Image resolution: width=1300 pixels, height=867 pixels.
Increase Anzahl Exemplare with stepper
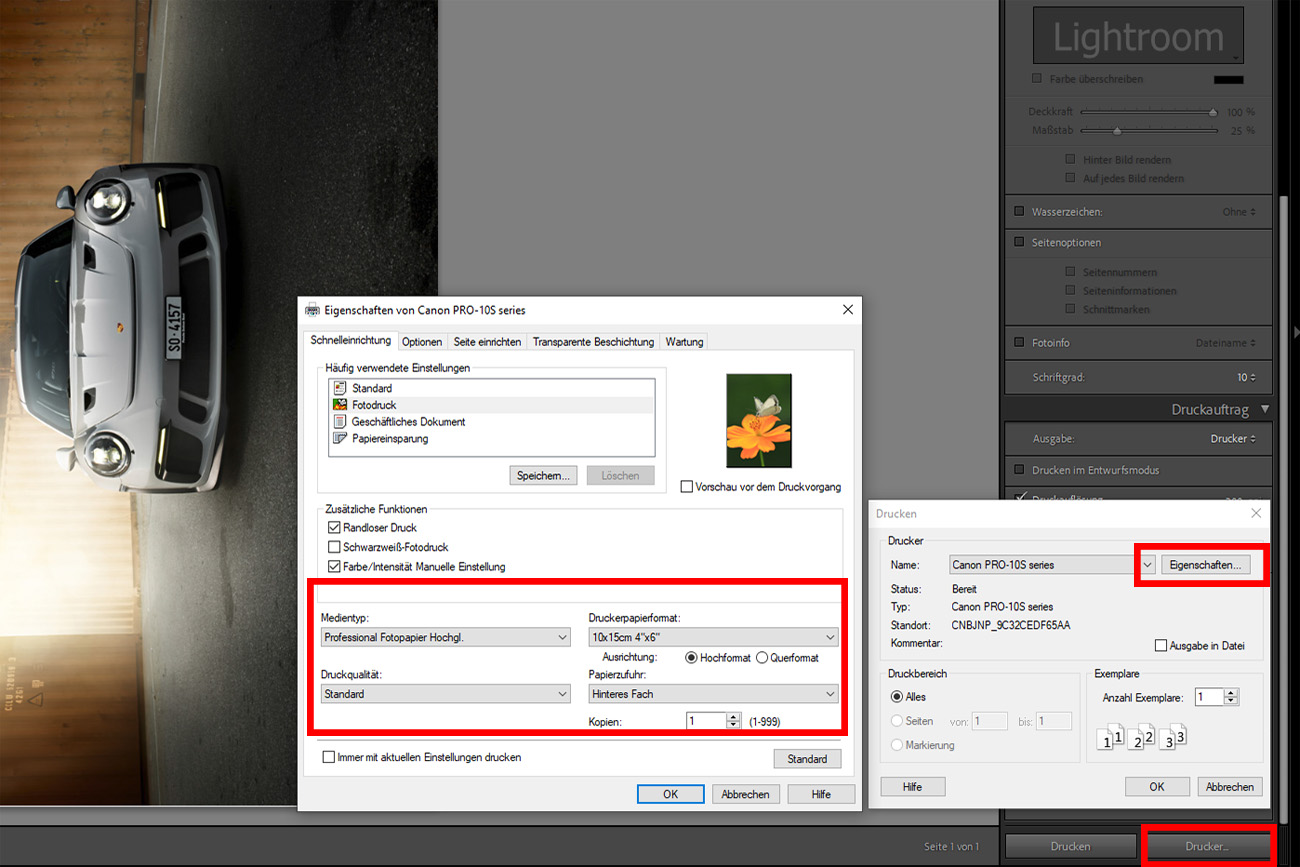(x=1231, y=693)
